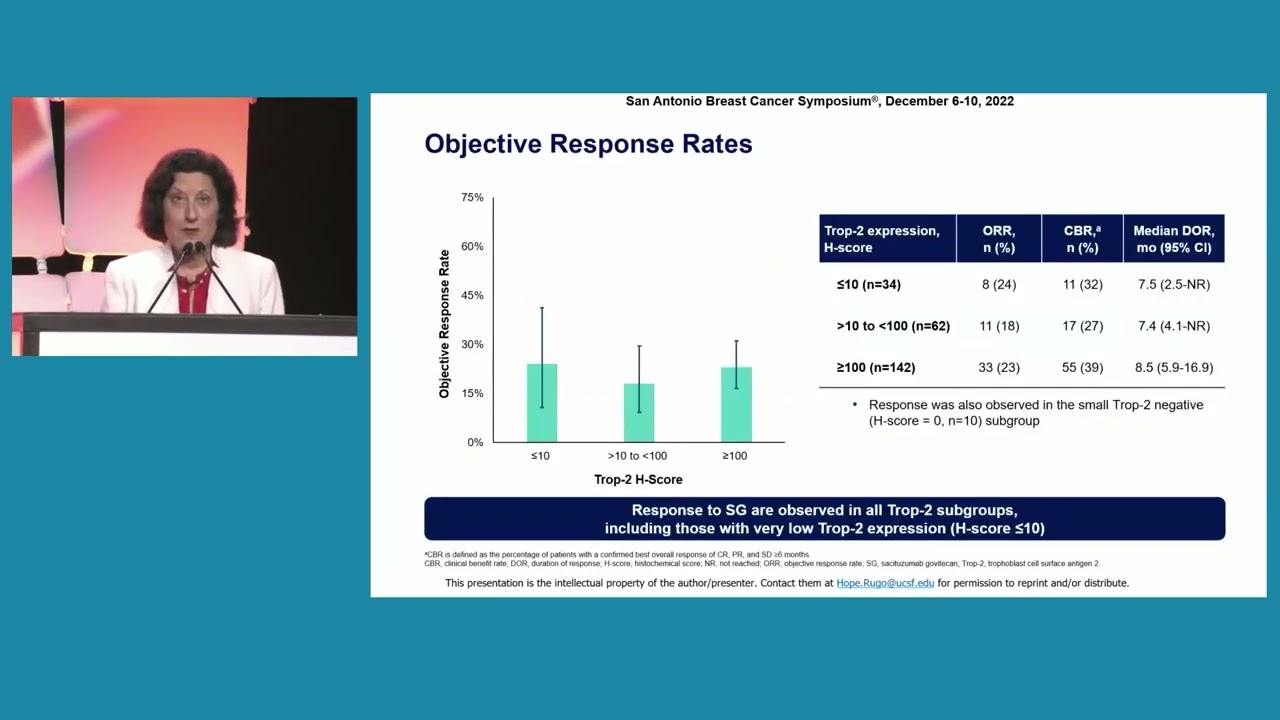Click the San Antonio Breast Cancer Symposium header
This screenshot has width=1280, height=720.
pyautogui.click(x=820, y=101)
